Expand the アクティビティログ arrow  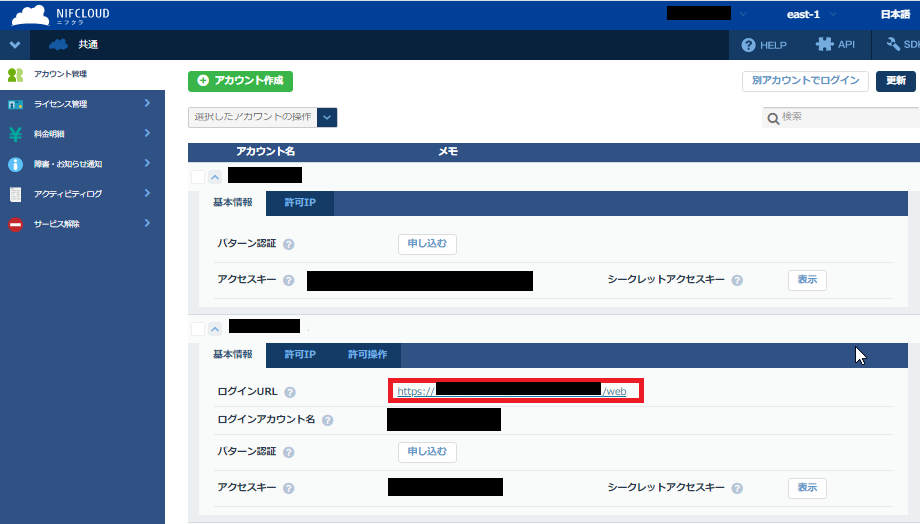tap(147, 193)
